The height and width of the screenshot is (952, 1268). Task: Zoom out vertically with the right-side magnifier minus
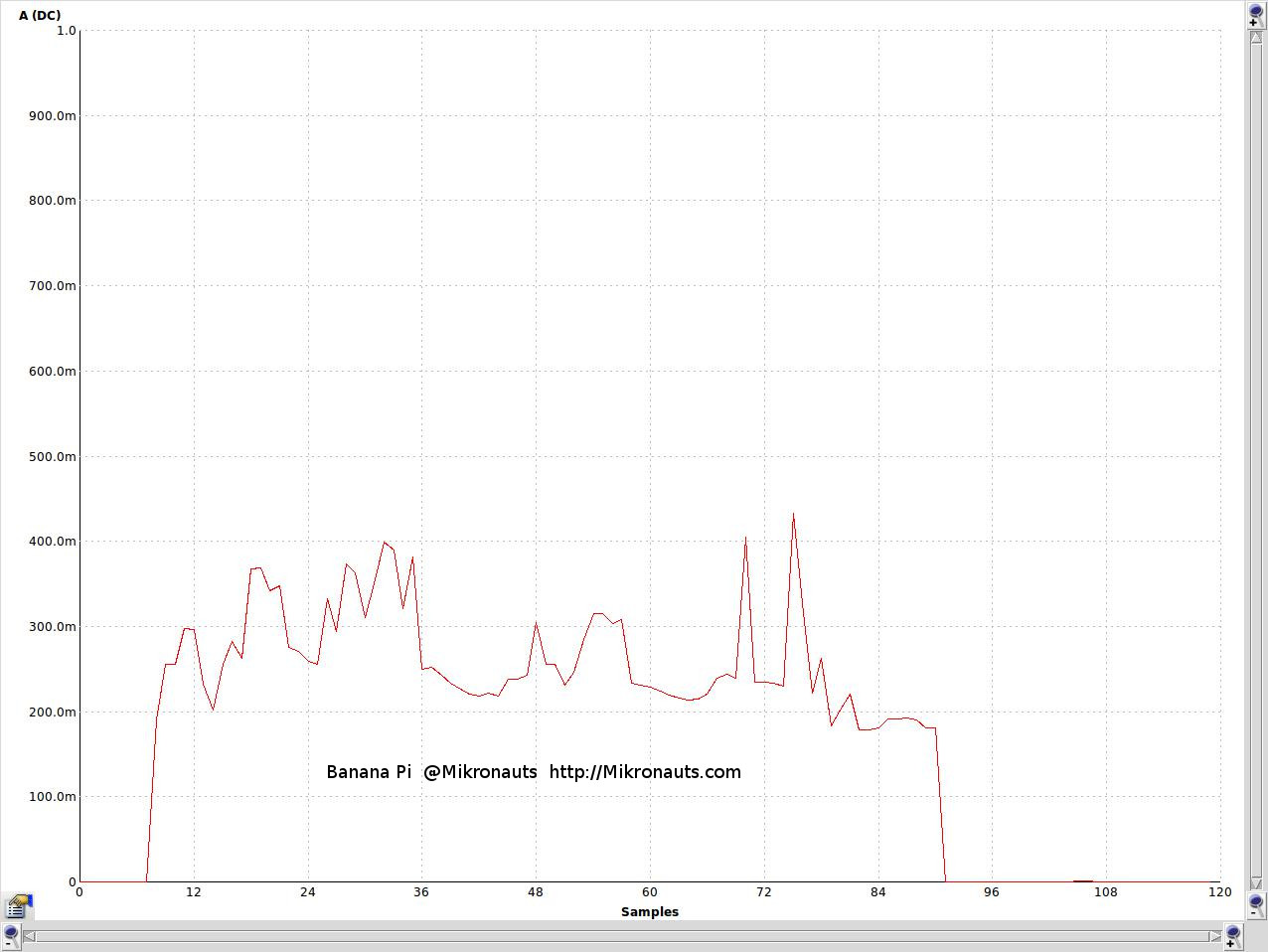(1256, 905)
